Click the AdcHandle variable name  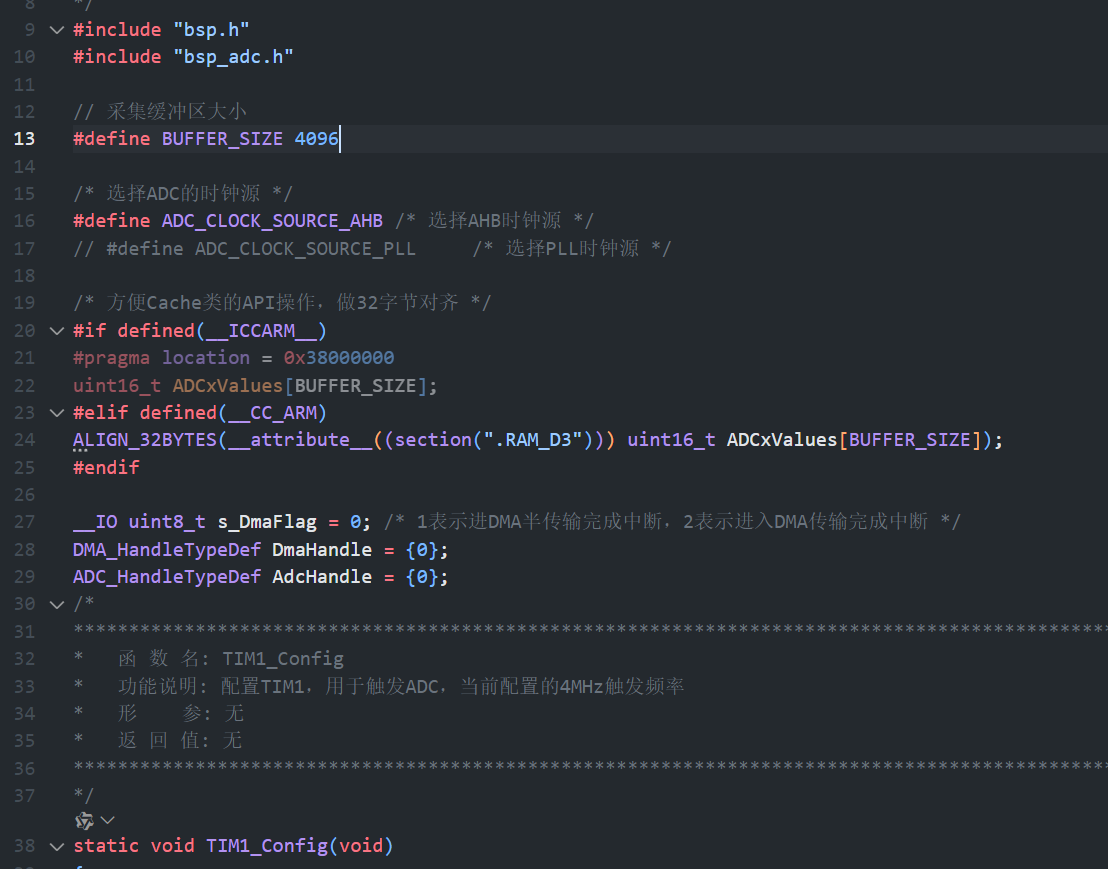322,577
